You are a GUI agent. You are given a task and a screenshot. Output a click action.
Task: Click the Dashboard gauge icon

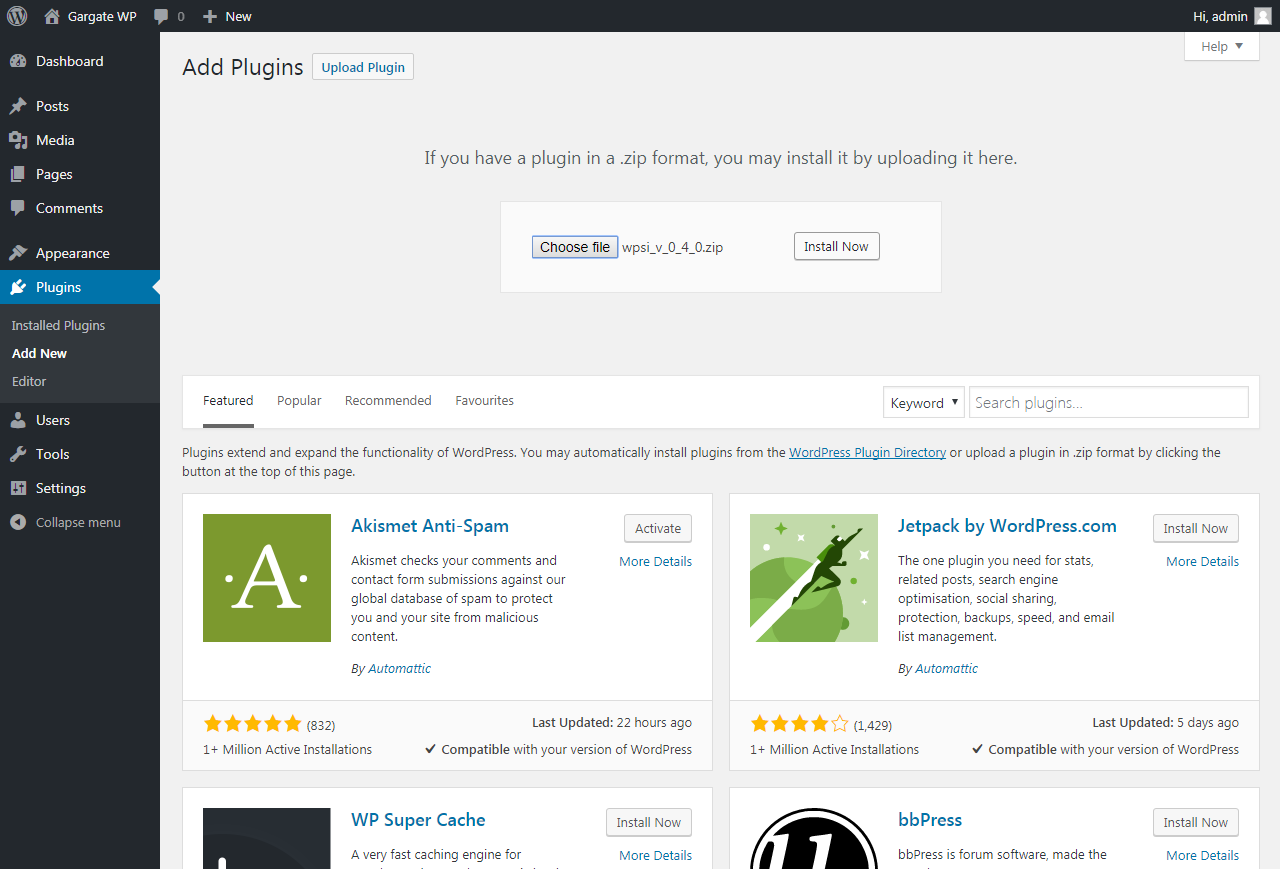[x=18, y=61]
